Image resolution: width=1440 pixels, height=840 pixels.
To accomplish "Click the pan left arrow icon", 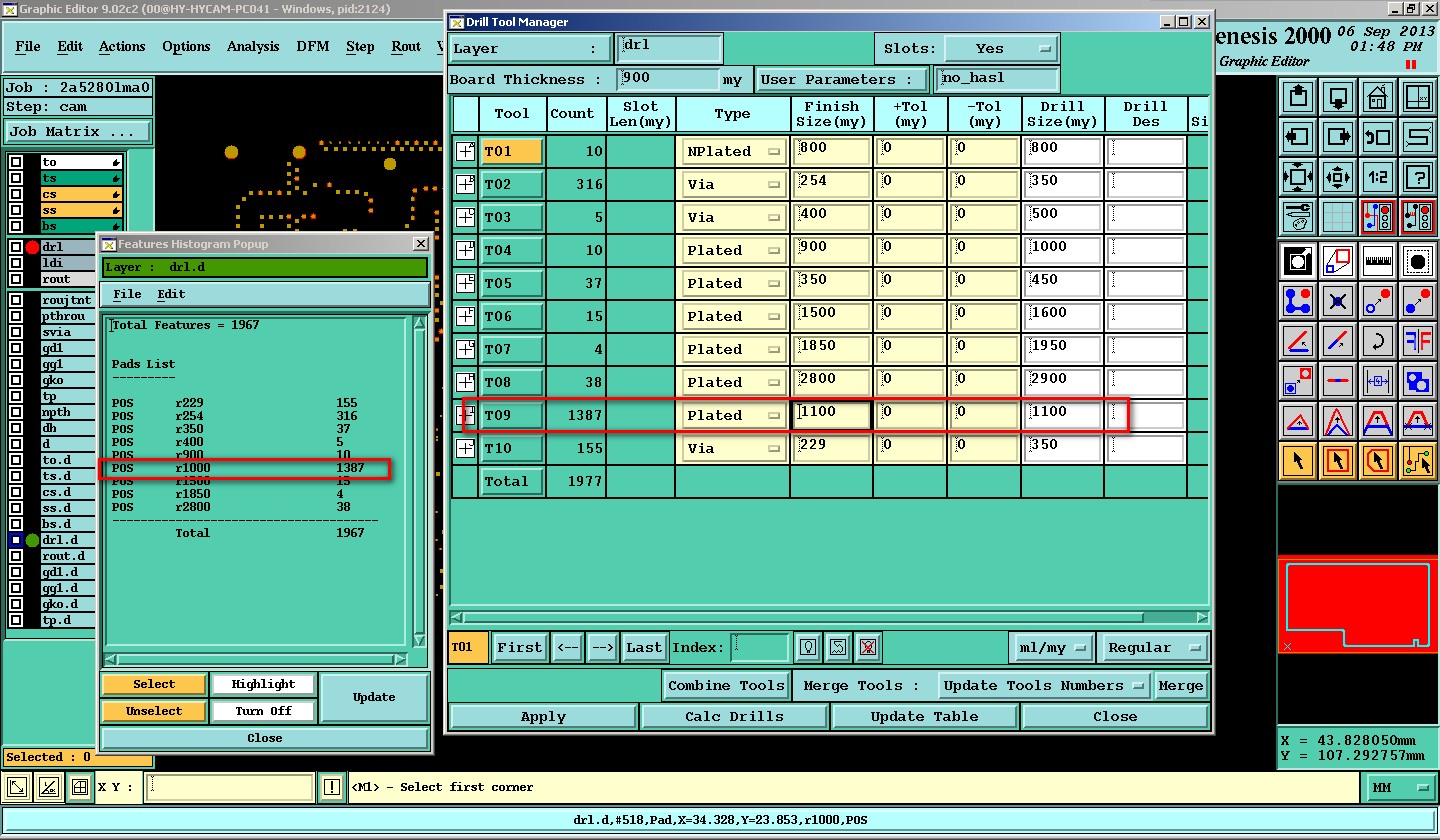I will [1298, 137].
